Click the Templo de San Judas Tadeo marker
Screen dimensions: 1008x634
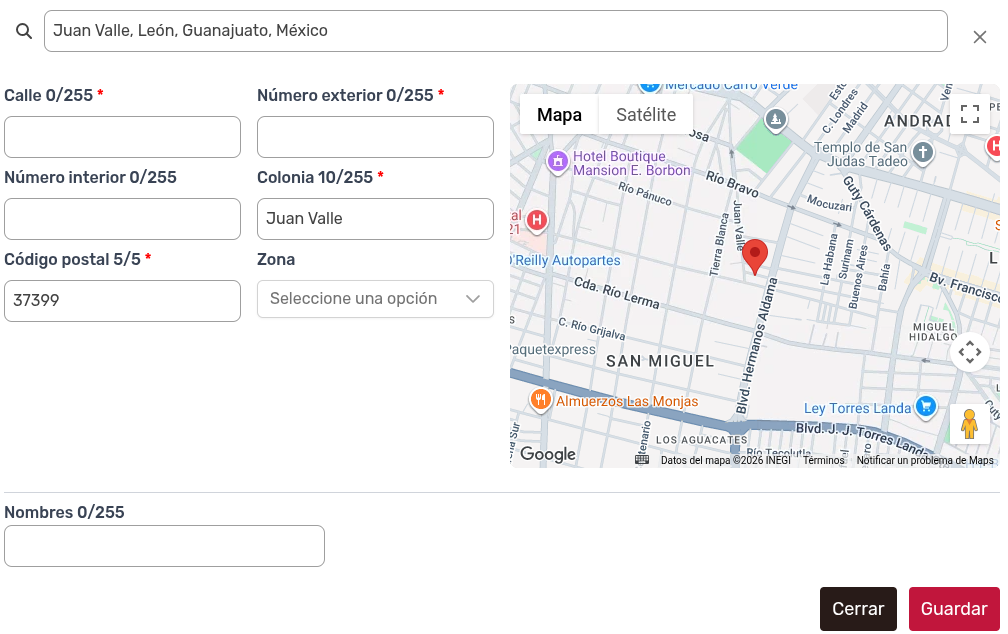click(923, 153)
